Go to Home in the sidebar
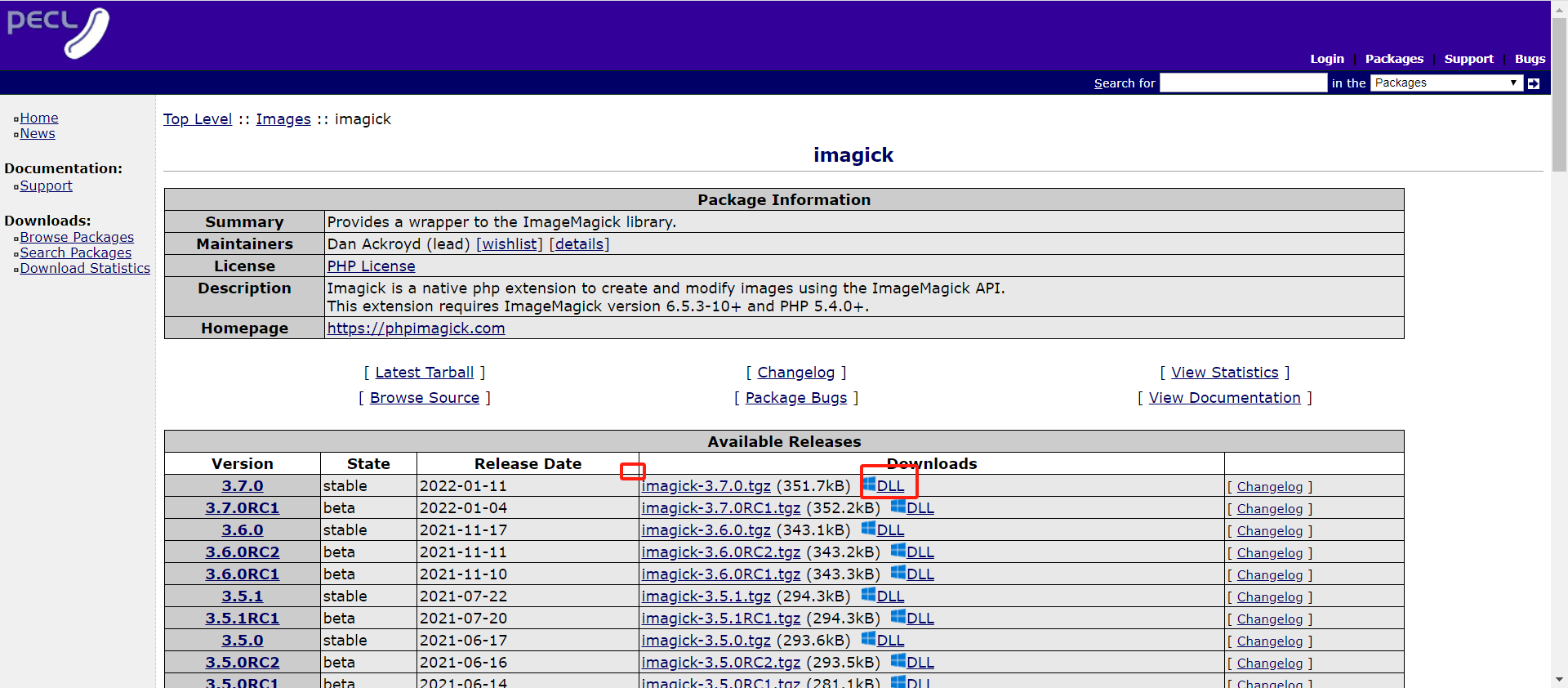 (39, 118)
